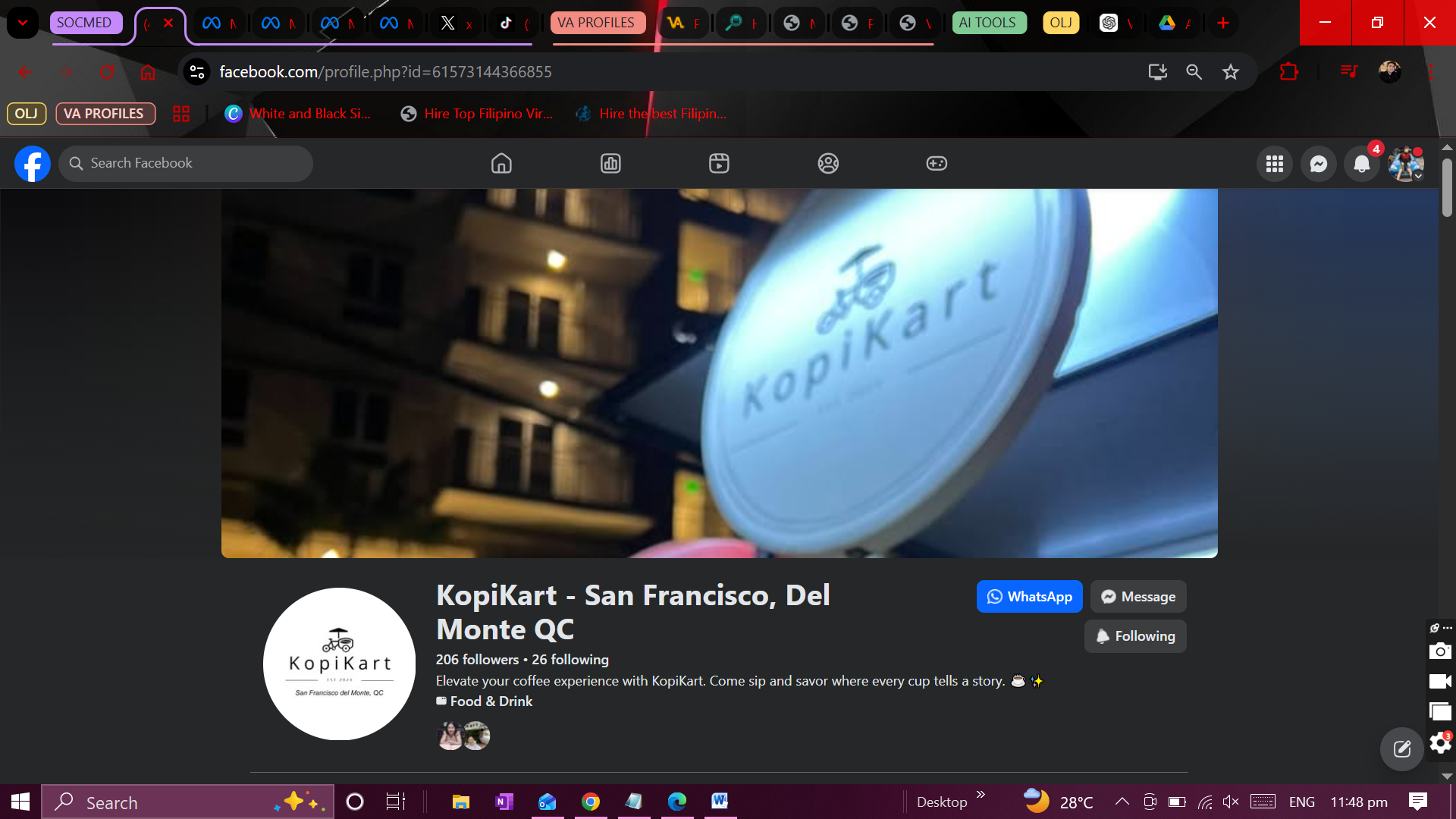The width and height of the screenshot is (1456, 819).
Task: Expand the Desktop toolbar chevron
Action: tap(981, 795)
